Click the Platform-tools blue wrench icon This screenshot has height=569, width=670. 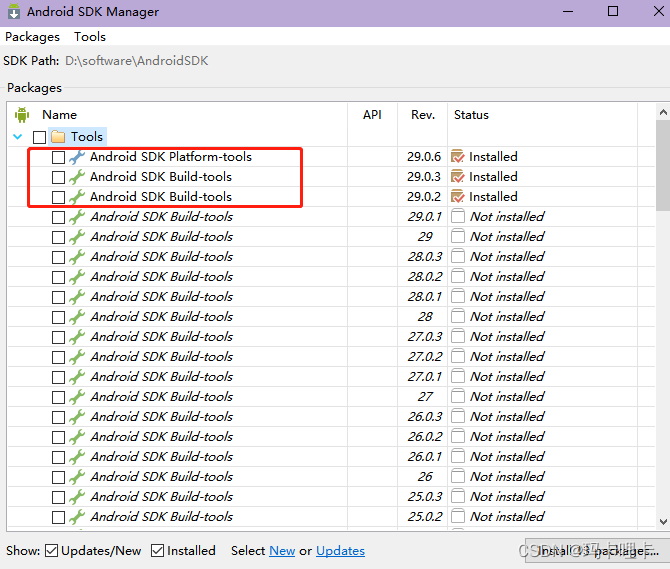pos(77,157)
